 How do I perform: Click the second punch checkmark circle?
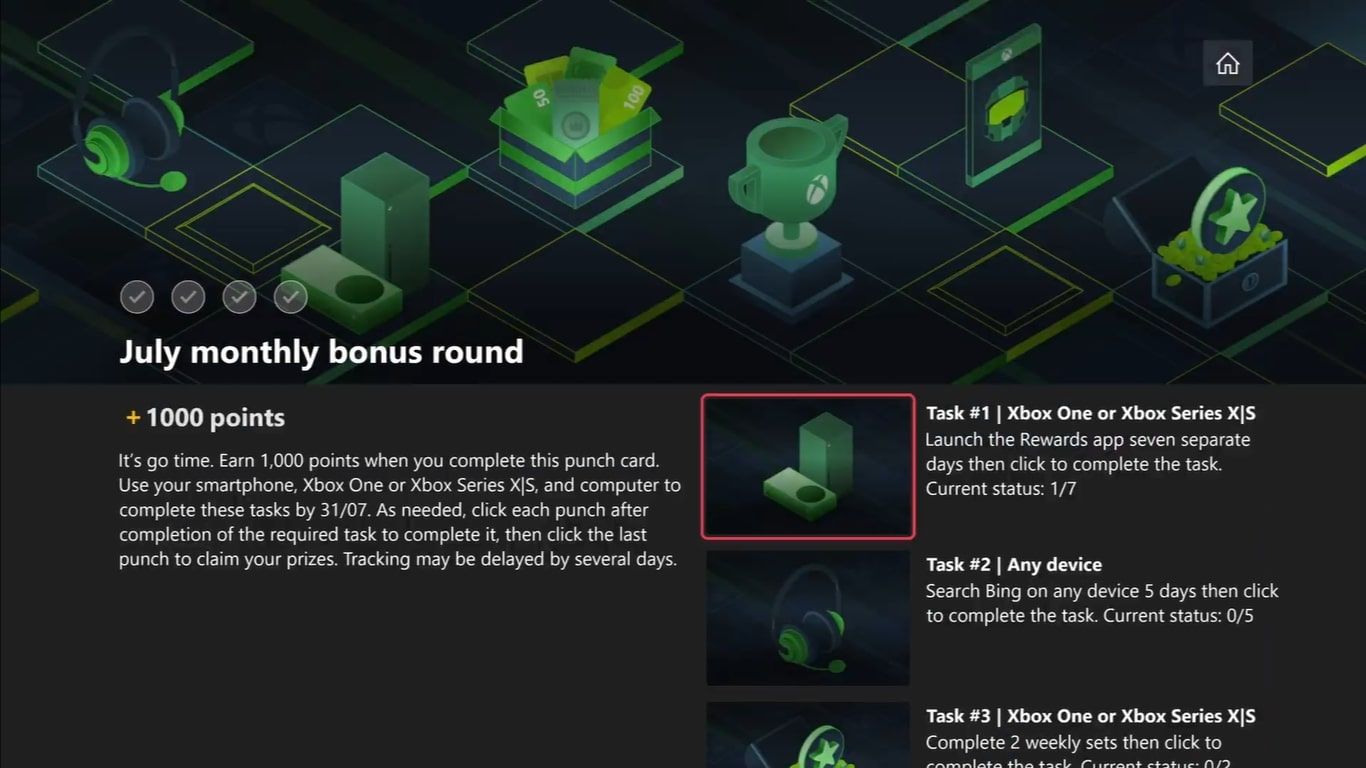pyautogui.click(x=188, y=297)
